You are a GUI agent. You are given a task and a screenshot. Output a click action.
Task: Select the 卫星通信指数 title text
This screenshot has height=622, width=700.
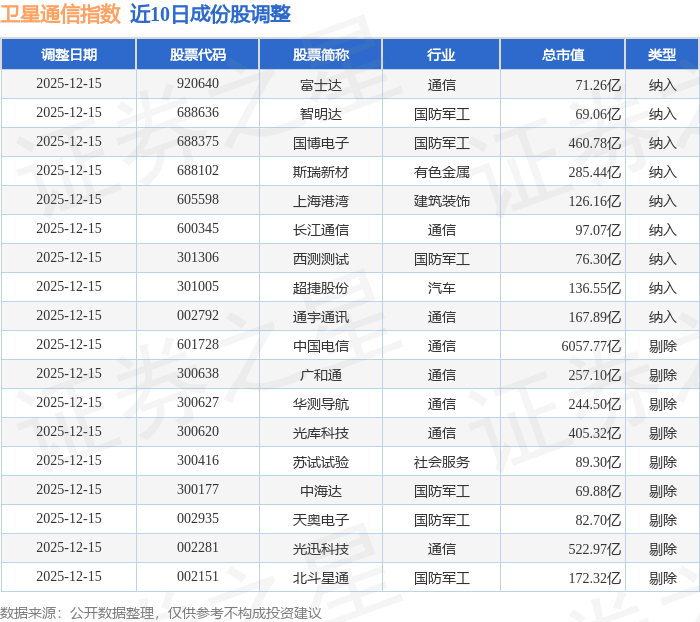[60, 14]
